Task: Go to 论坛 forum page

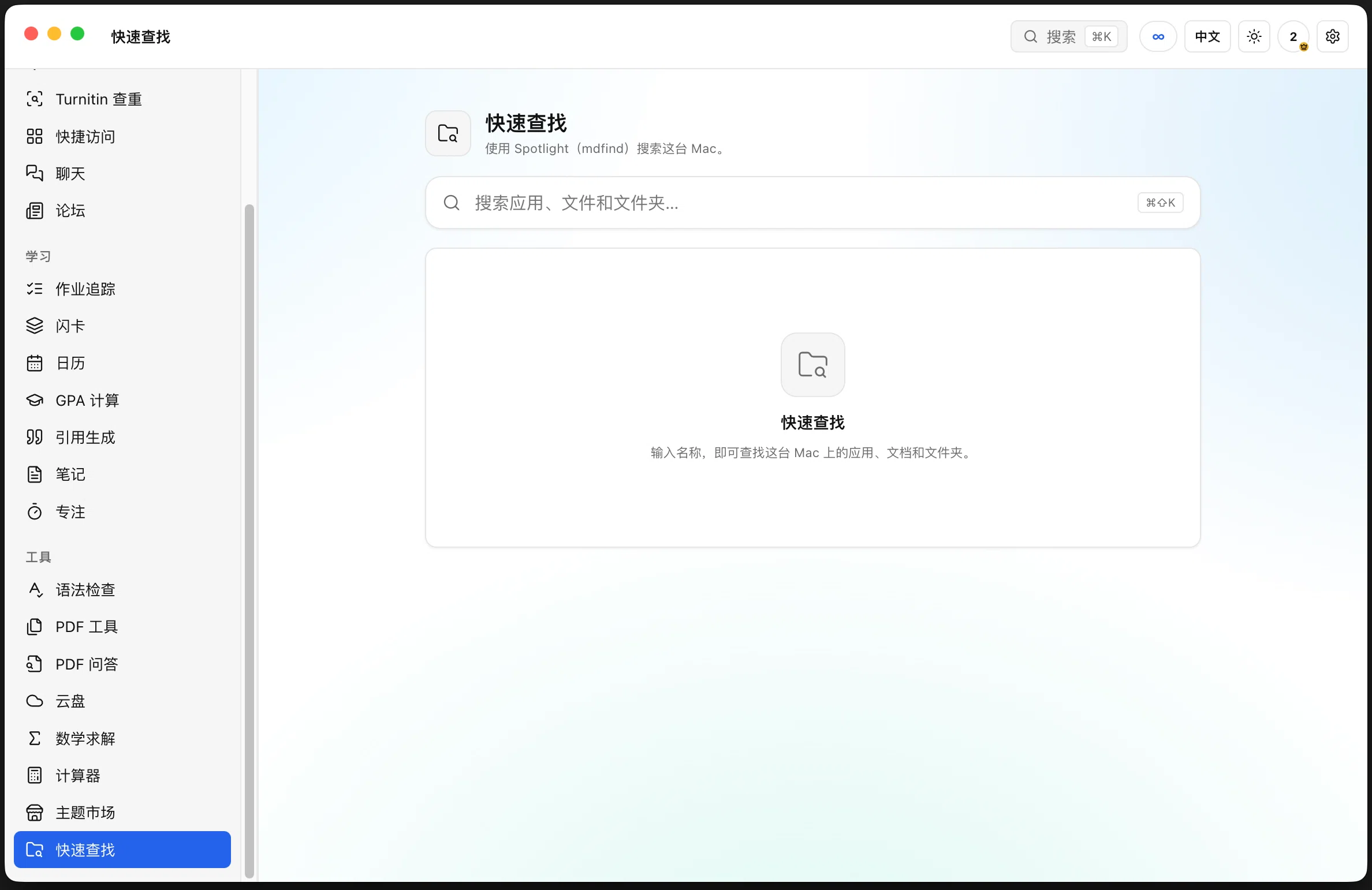Action: pos(122,211)
